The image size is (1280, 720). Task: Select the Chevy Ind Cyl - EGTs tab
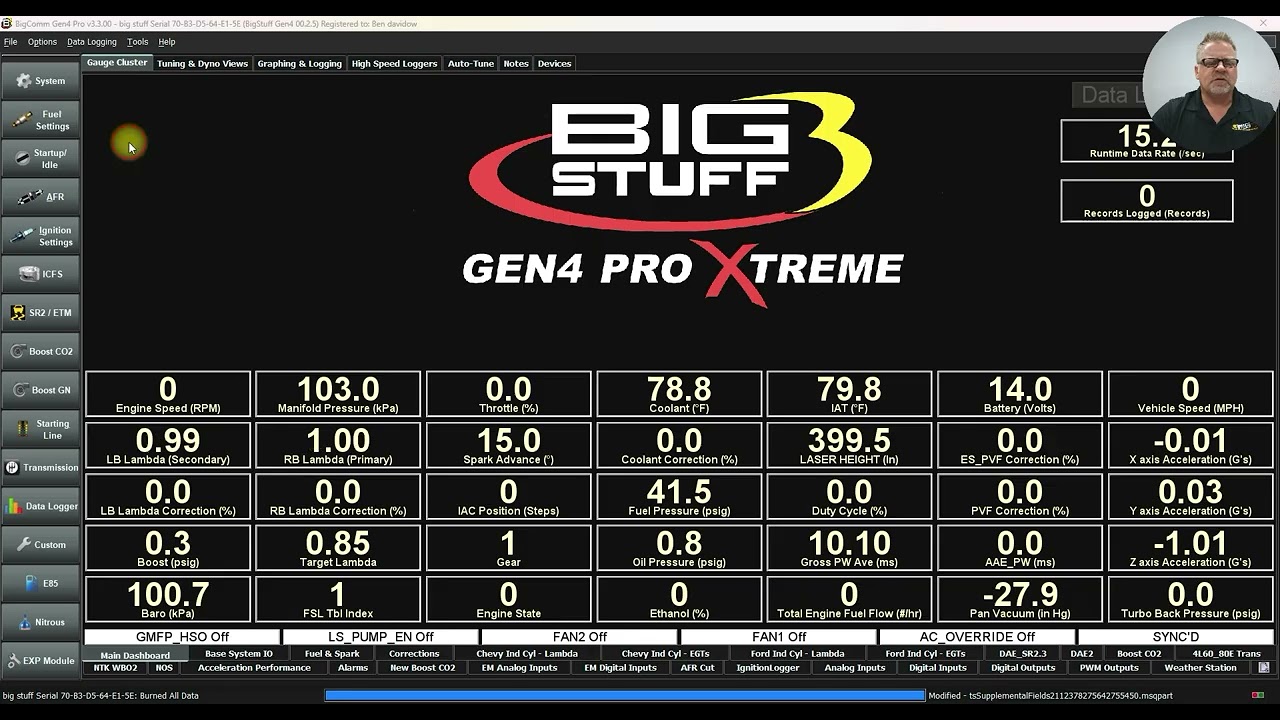click(x=666, y=654)
